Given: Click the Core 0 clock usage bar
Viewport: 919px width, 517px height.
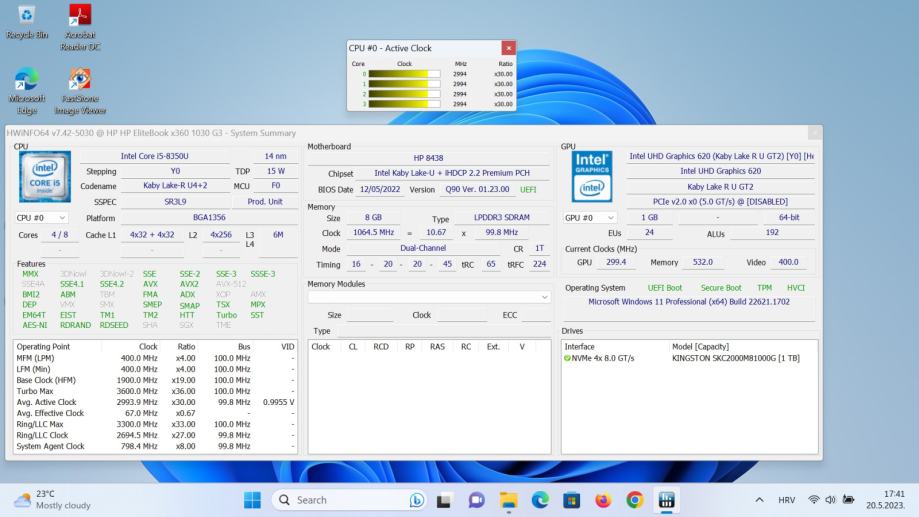Looking at the screenshot, I should click(405, 73).
